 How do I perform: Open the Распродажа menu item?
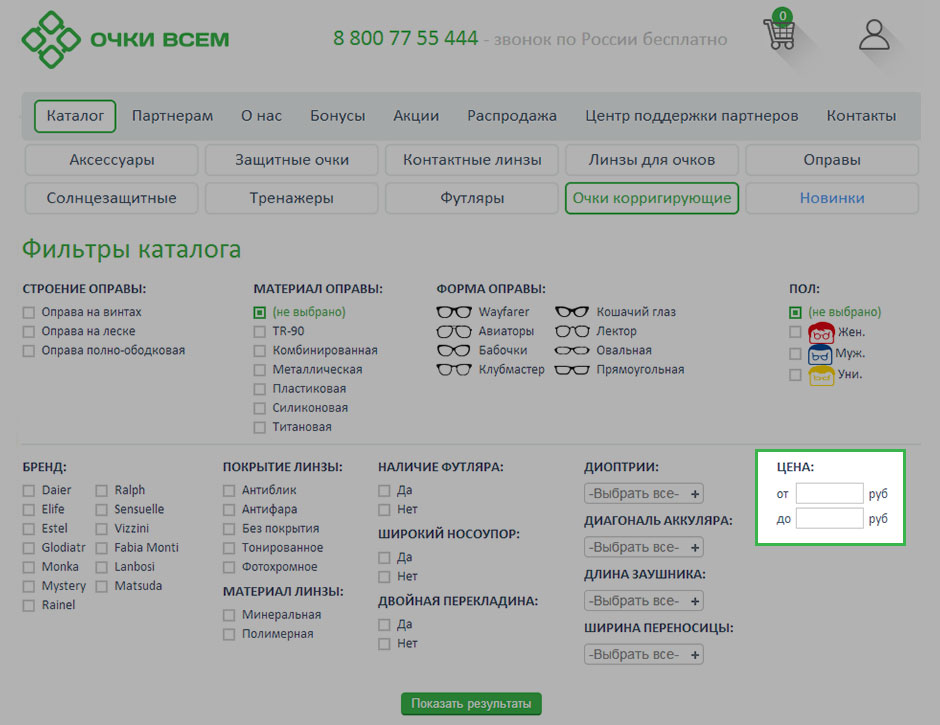pyautogui.click(x=511, y=116)
